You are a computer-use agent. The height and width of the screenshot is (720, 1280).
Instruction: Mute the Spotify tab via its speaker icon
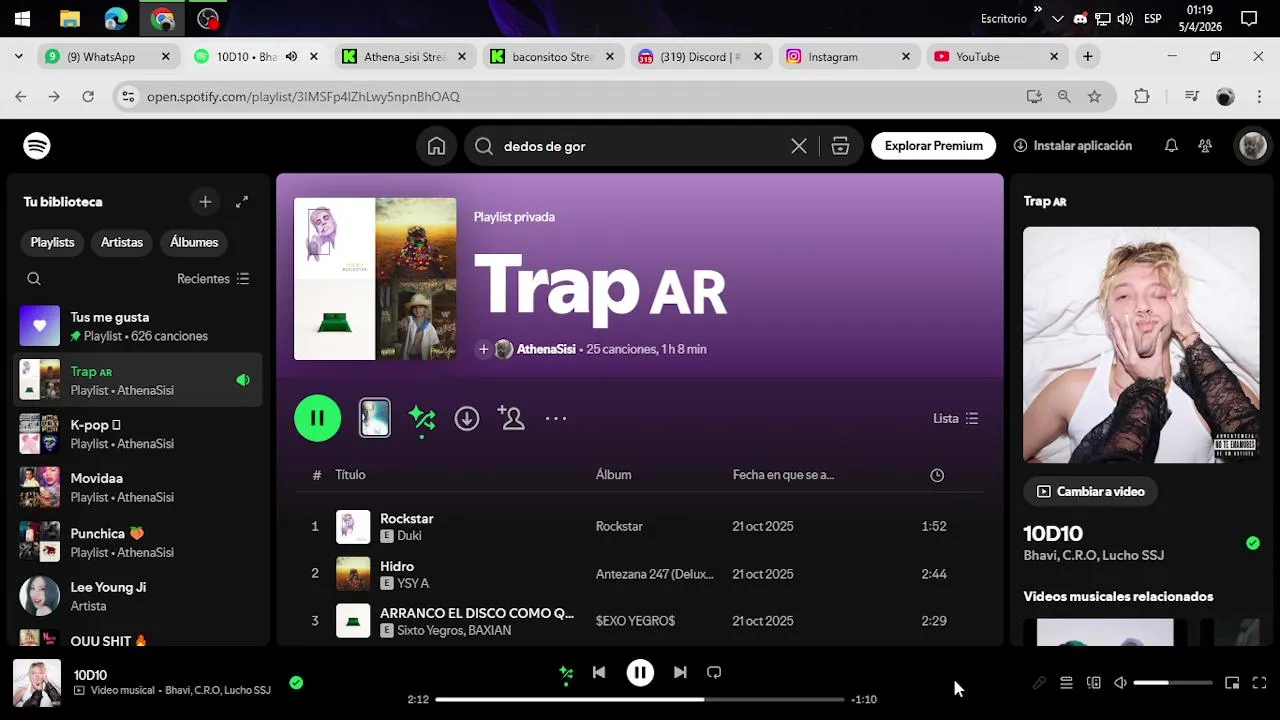pos(291,57)
